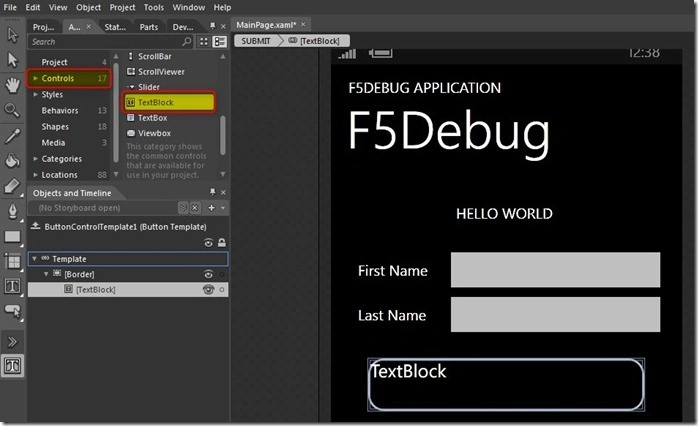Click the new storyboard plus icon
Screen dimensions: 698x426
coord(211,207)
